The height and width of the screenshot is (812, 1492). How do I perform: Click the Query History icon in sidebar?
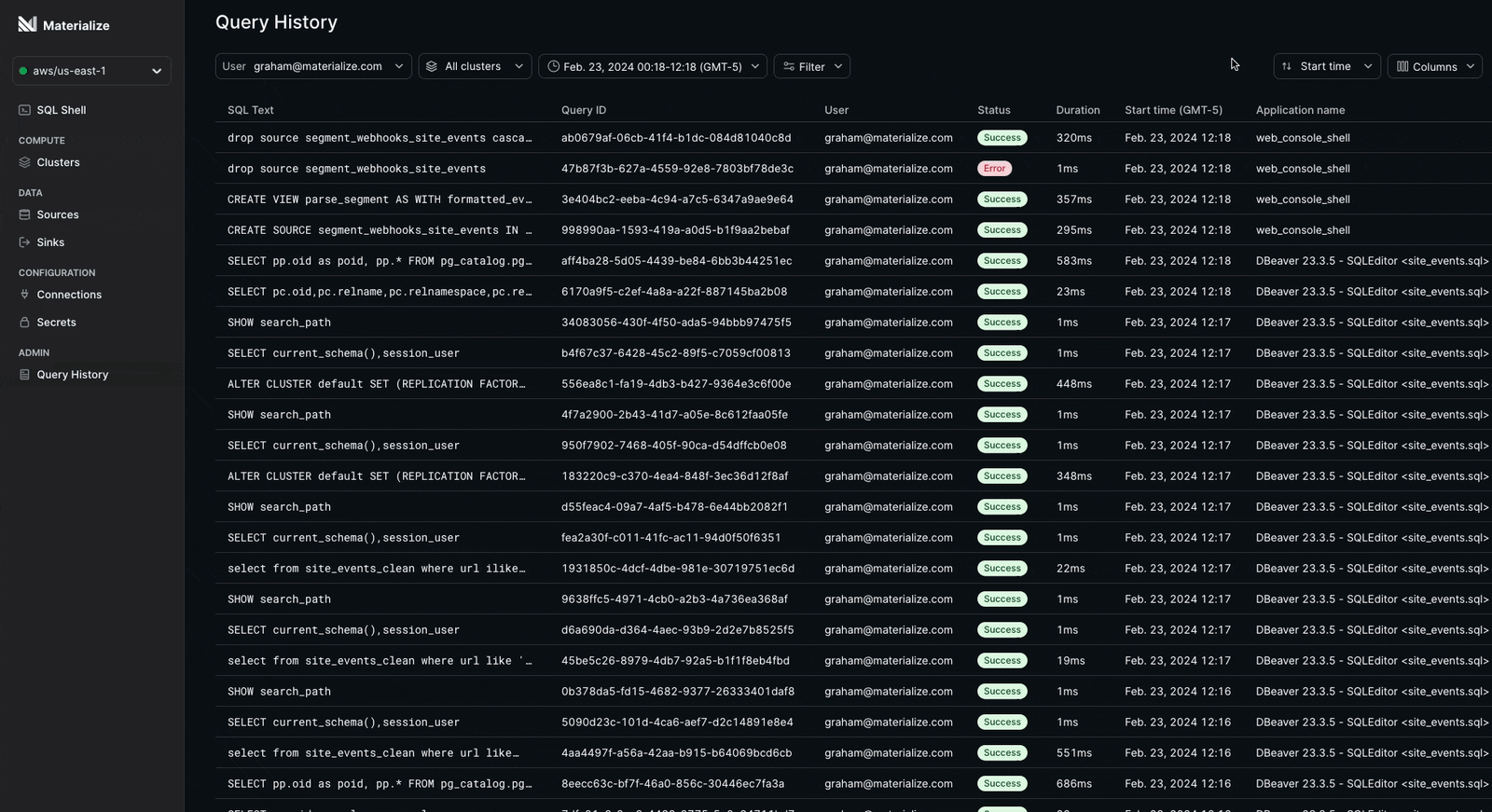pyautogui.click(x=24, y=375)
